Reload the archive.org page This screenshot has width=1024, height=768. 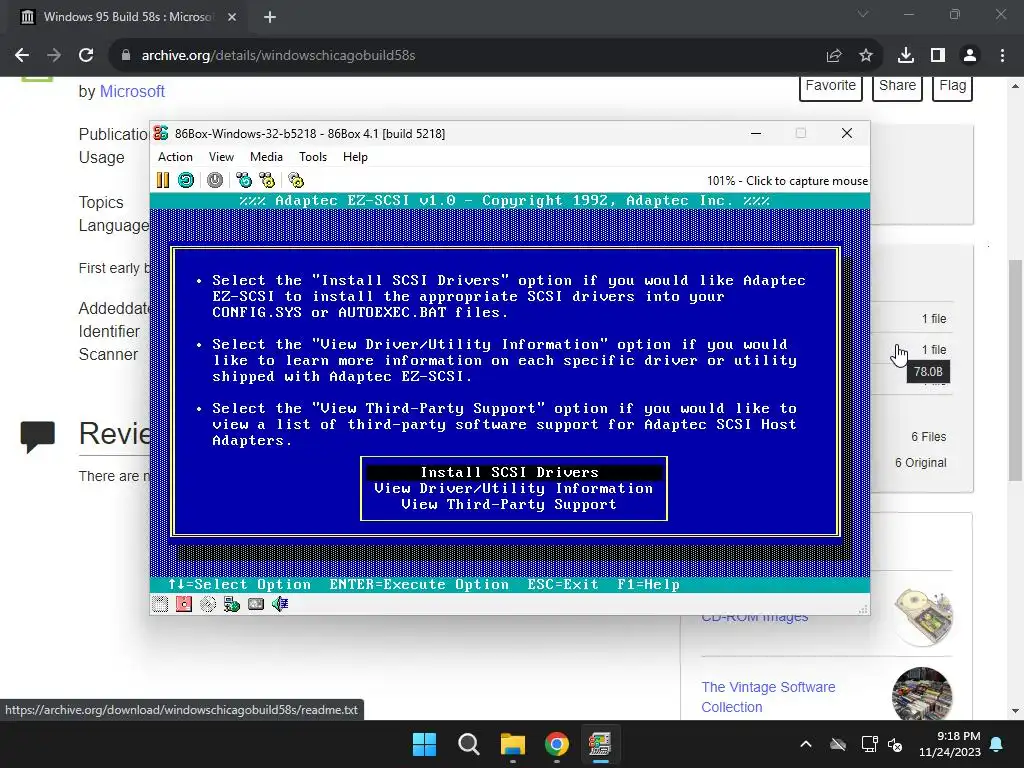pos(86,56)
